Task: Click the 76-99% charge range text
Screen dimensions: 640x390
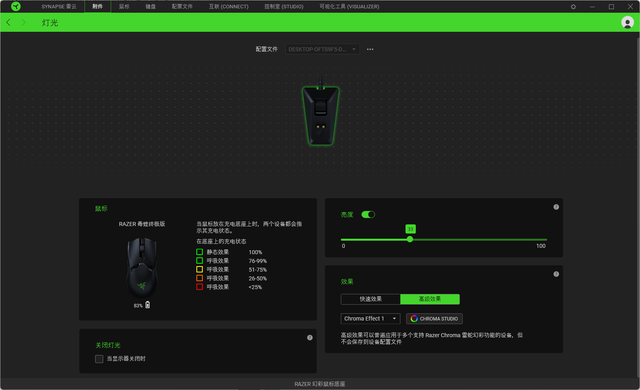Action: (258, 261)
